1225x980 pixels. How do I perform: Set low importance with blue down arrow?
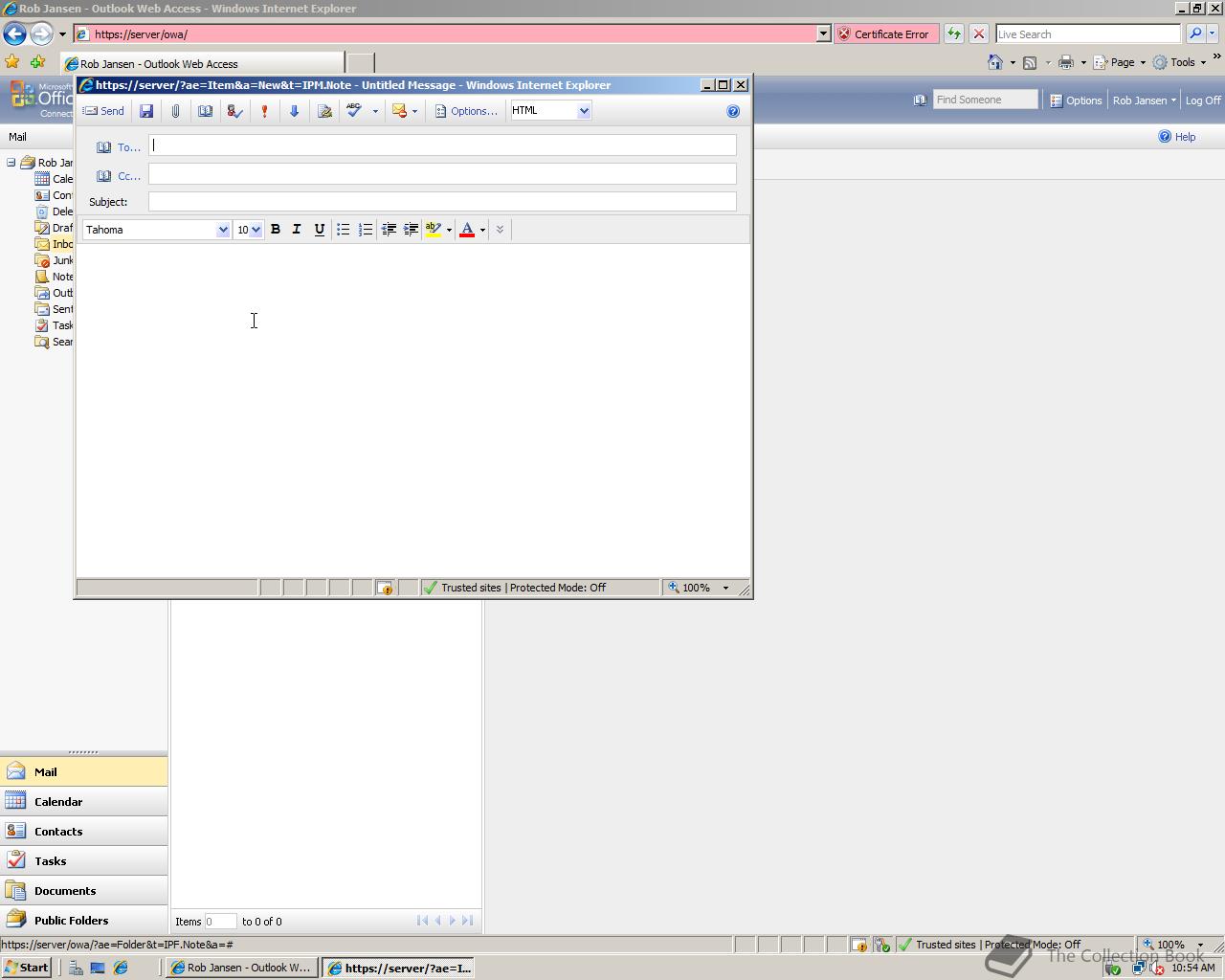pos(294,111)
